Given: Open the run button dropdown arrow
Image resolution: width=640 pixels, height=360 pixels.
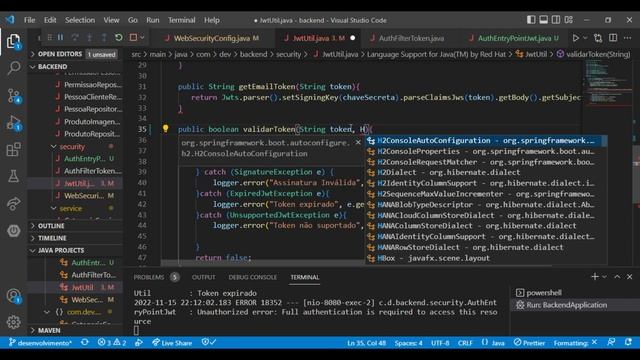Looking at the screenshot, I should 585,38.
